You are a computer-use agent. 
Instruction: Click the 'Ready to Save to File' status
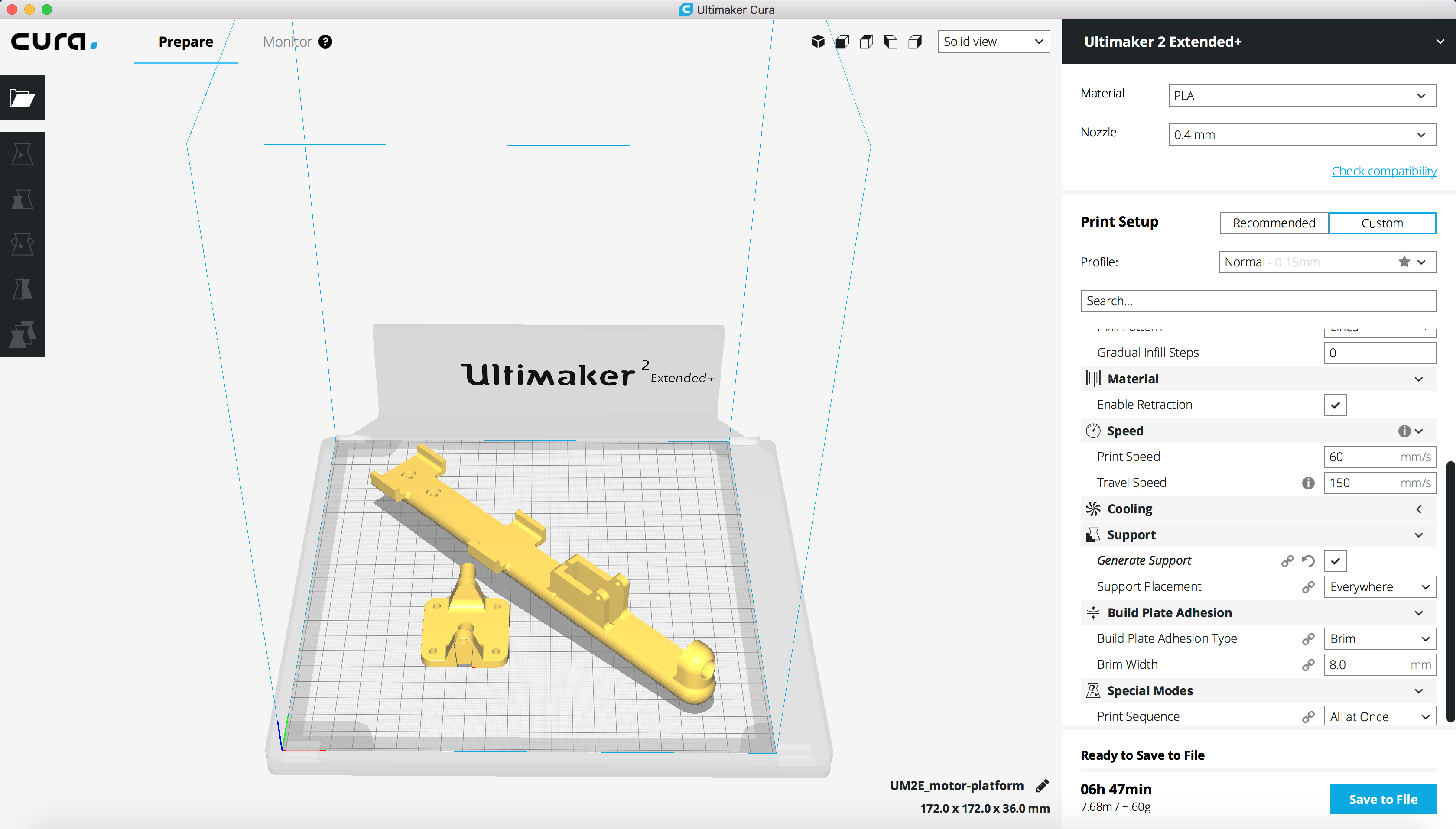1142,755
